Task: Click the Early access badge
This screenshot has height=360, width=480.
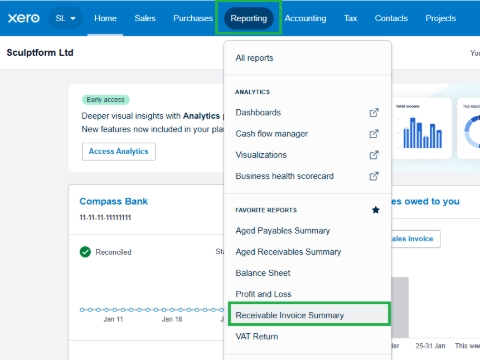Action: [106, 100]
